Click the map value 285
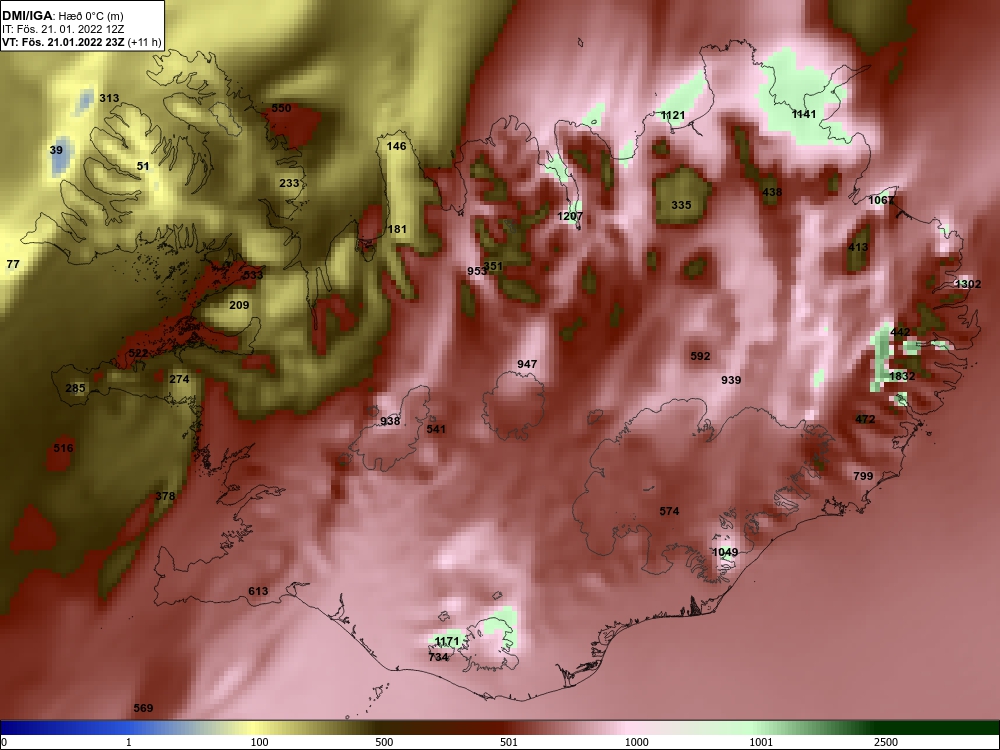Viewport: 1000px width, 750px height. coord(75,388)
